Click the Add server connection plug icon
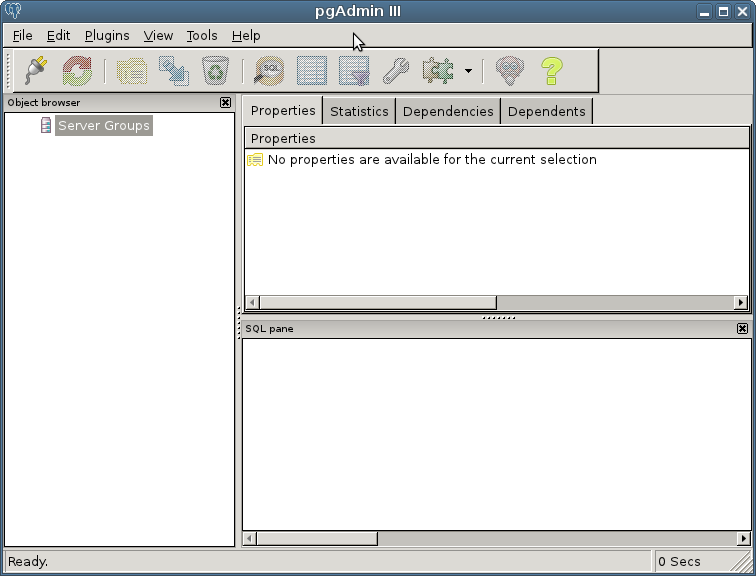 pyautogui.click(x=36, y=71)
